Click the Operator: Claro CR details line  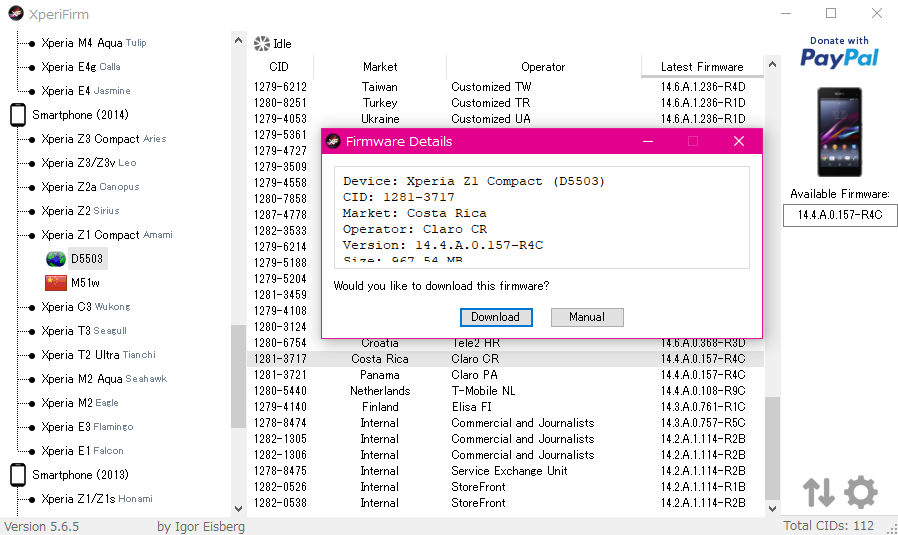(x=415, y=229)
